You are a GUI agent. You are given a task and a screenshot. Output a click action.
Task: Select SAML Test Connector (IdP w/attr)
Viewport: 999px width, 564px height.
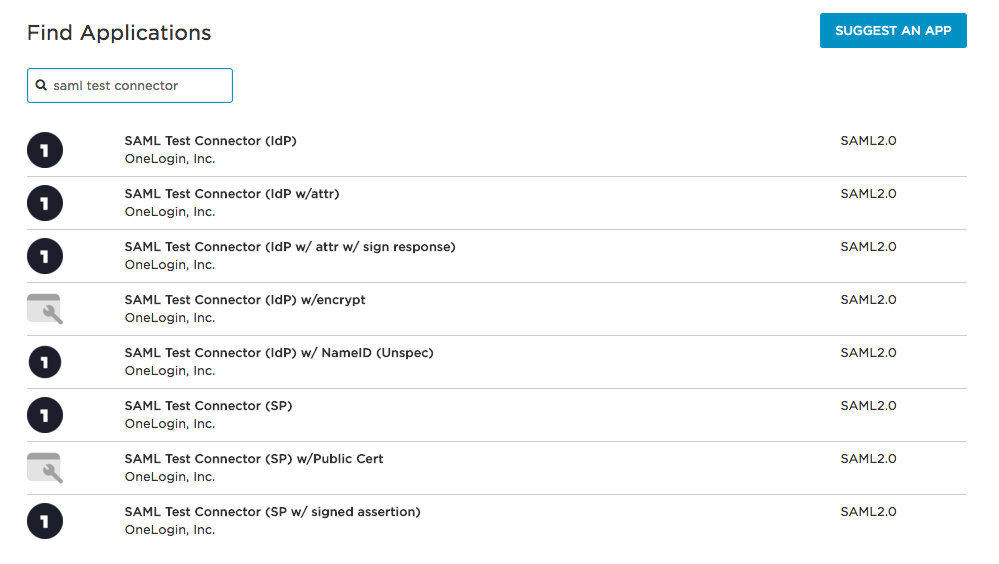click(231, 194)
